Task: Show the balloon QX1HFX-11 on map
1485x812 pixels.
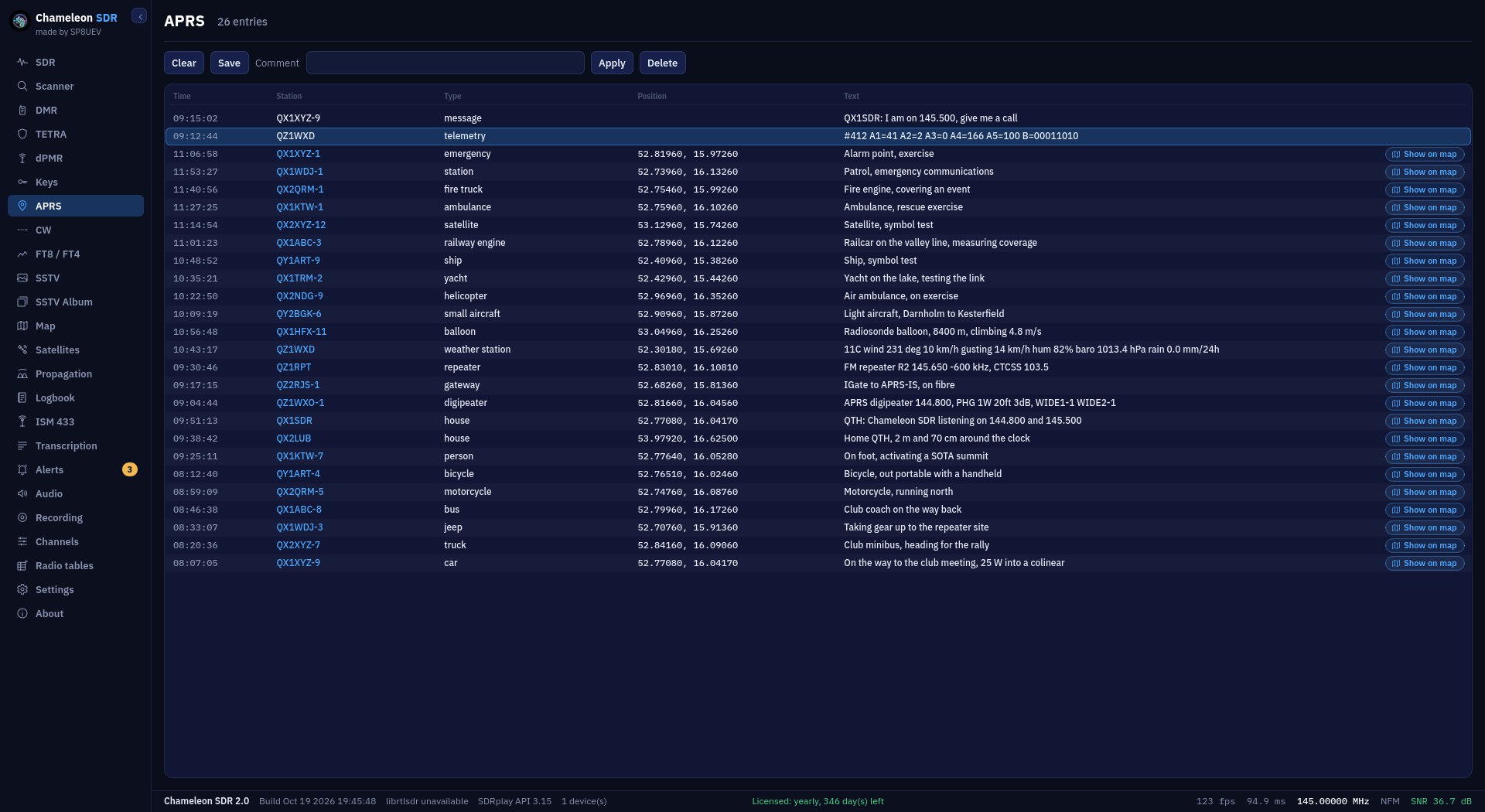Action: (x=1425, y=332)
